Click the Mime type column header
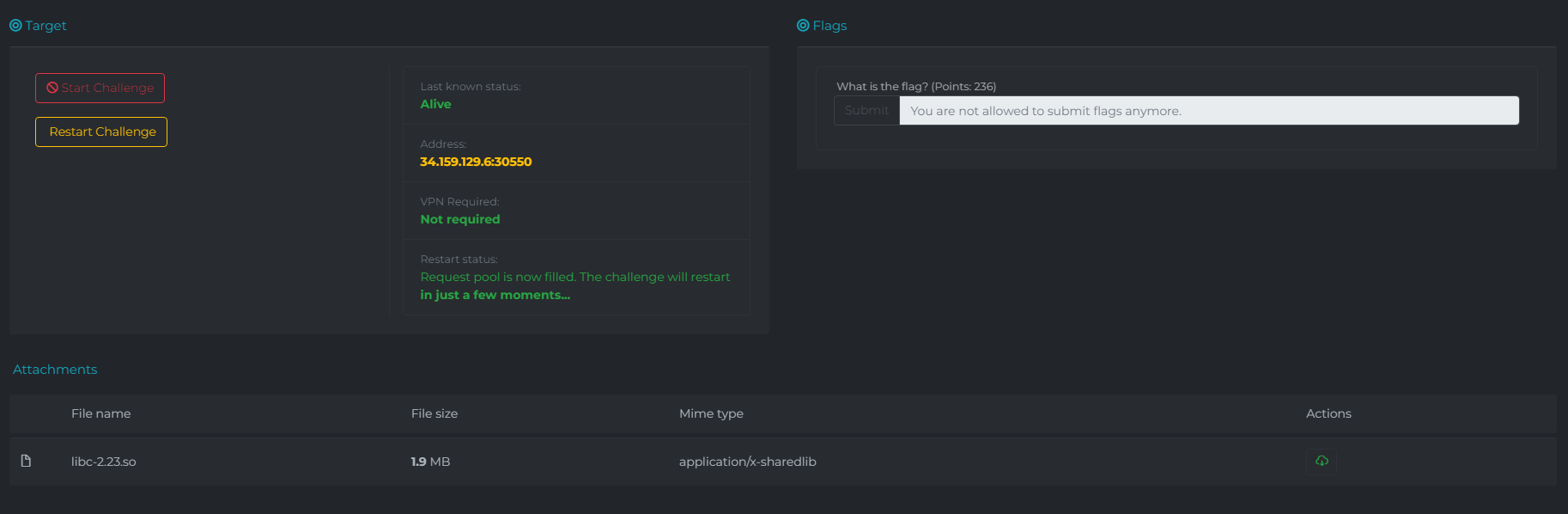The image size is (1568, 514). 711,413
